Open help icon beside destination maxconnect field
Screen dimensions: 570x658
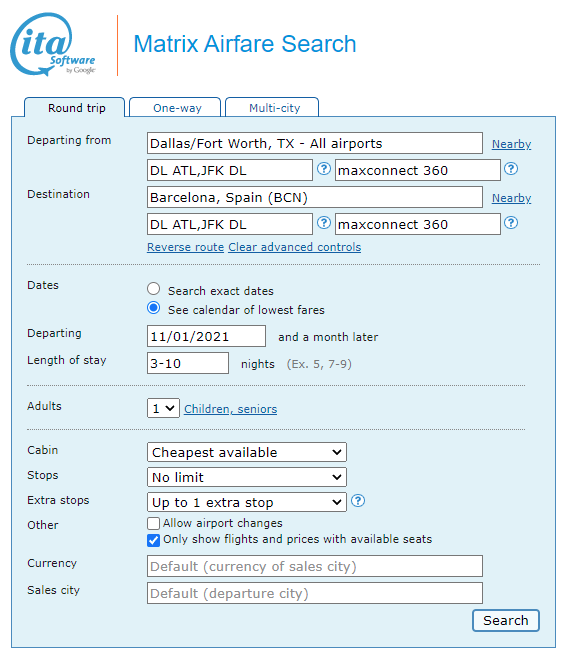coord(511,223)
